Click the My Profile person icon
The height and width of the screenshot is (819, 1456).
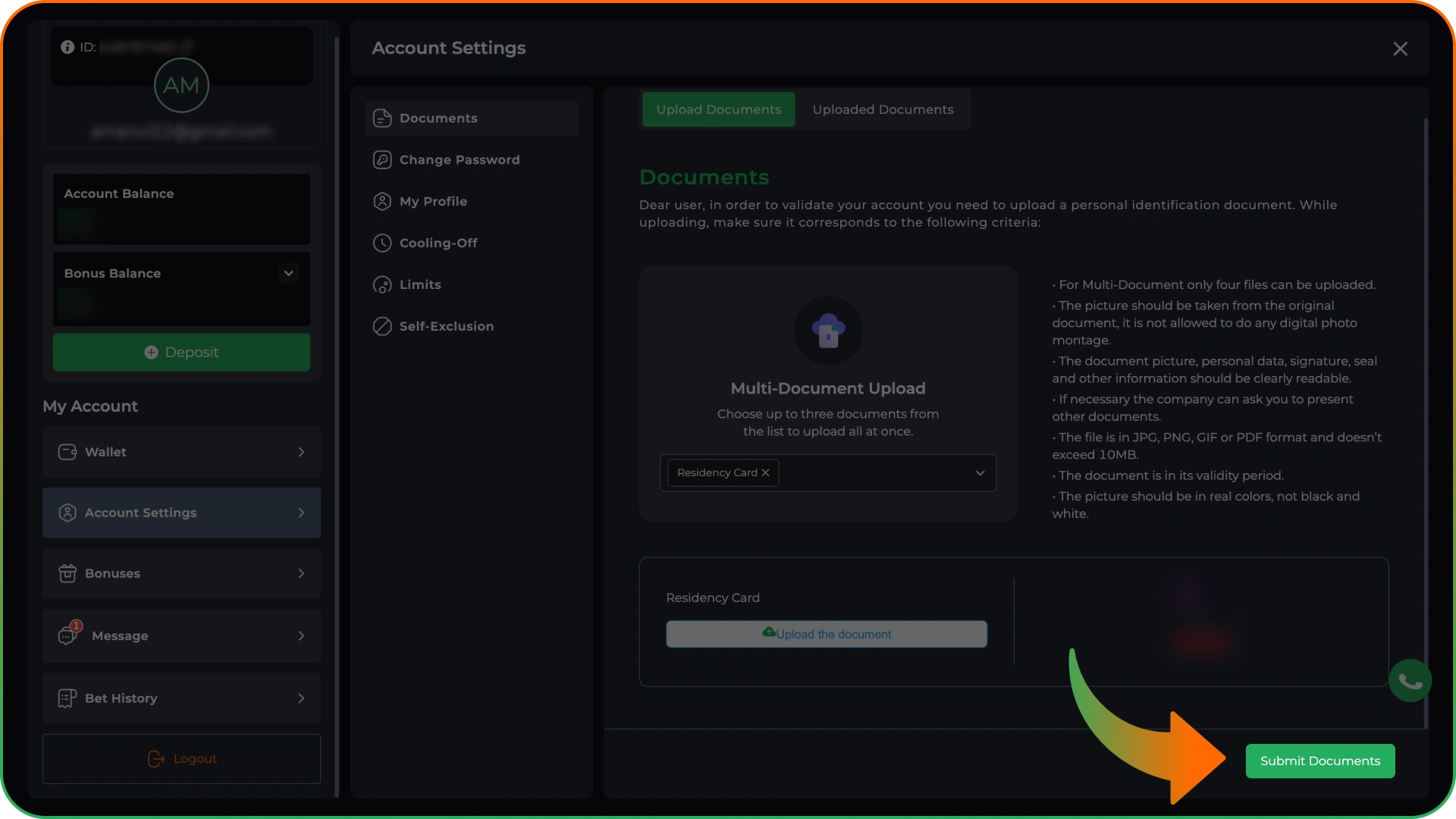click(x=382, y=202)
